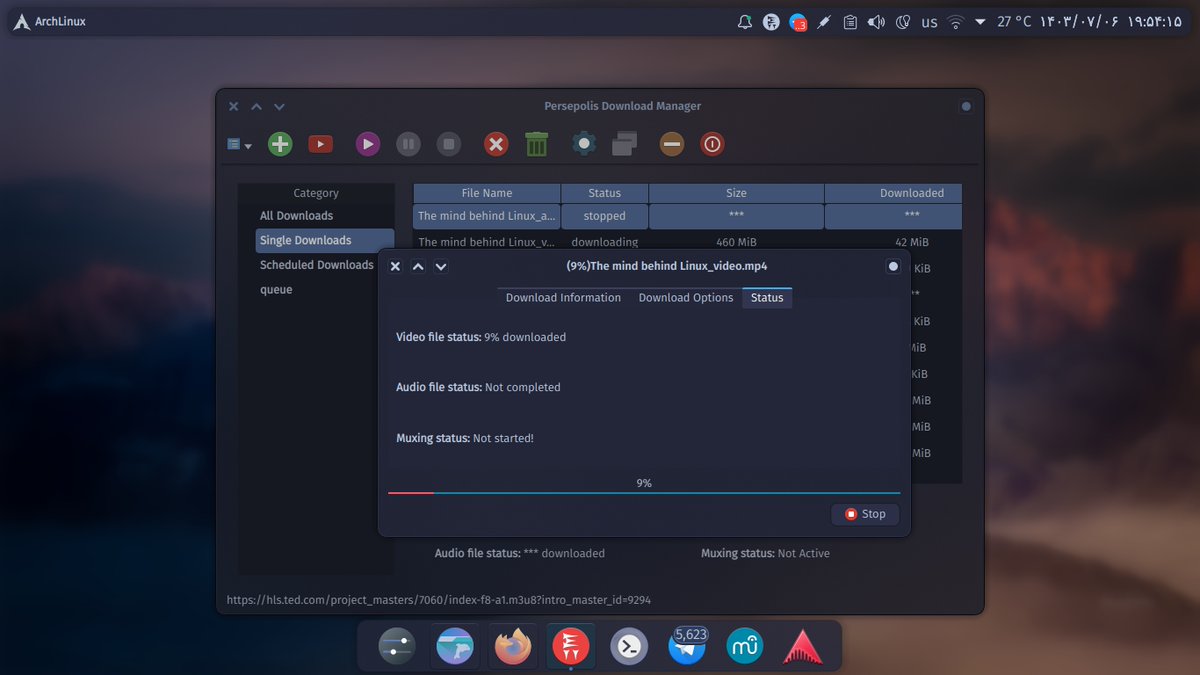Click the Persepolis tray icon in top panel
The image size is (1200, 675).
coord(771,21)
